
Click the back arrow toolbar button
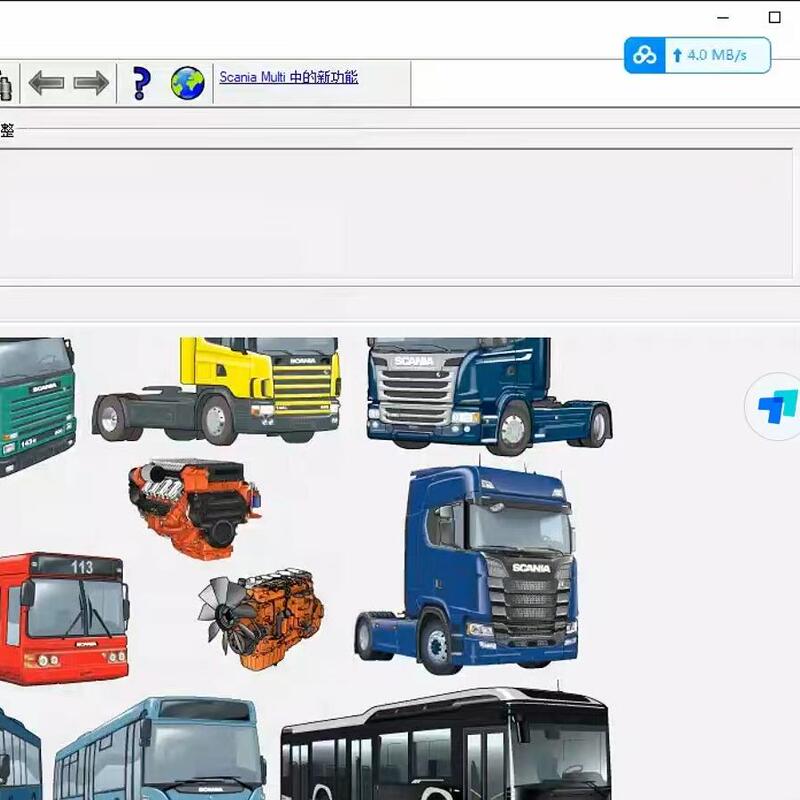click(x=46, y=83)
